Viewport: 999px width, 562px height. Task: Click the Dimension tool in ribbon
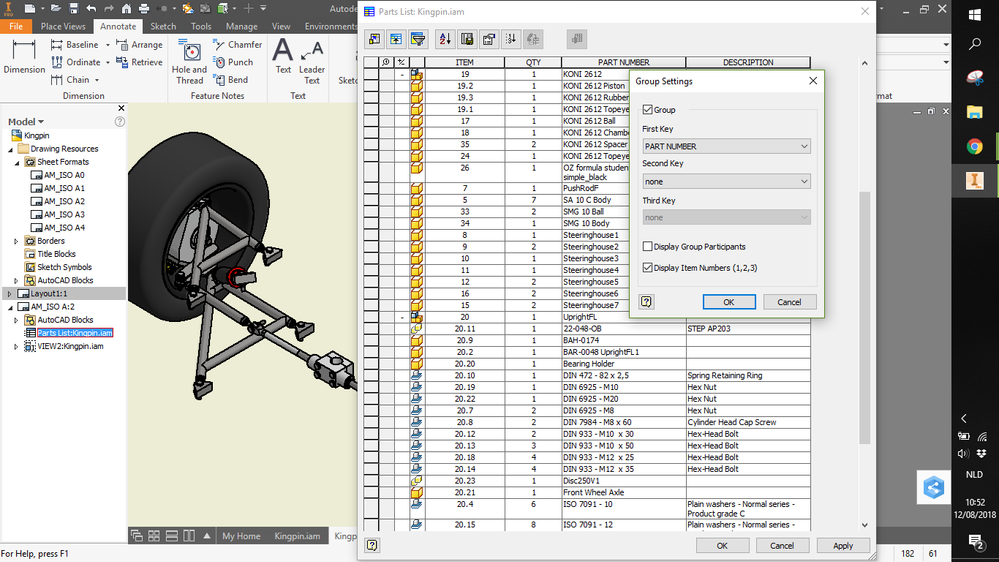coord(24,57)
